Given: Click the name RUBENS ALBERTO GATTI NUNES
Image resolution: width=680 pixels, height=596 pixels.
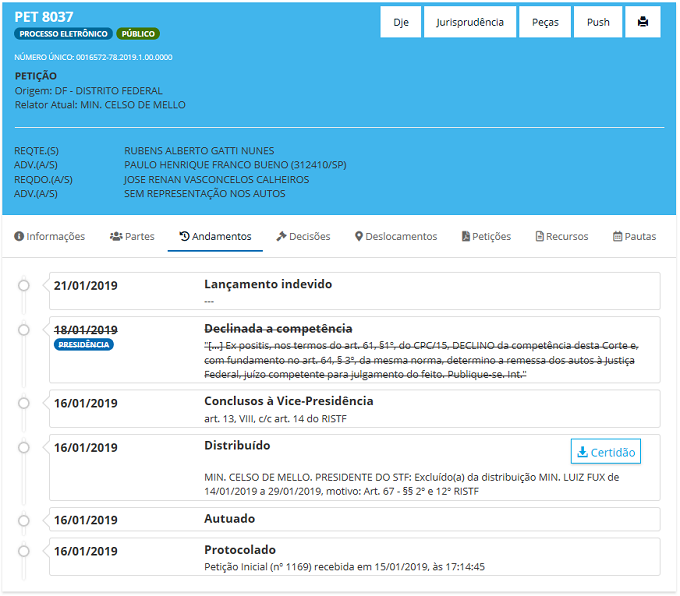Looking at the screenshot, I should [199, 151].
